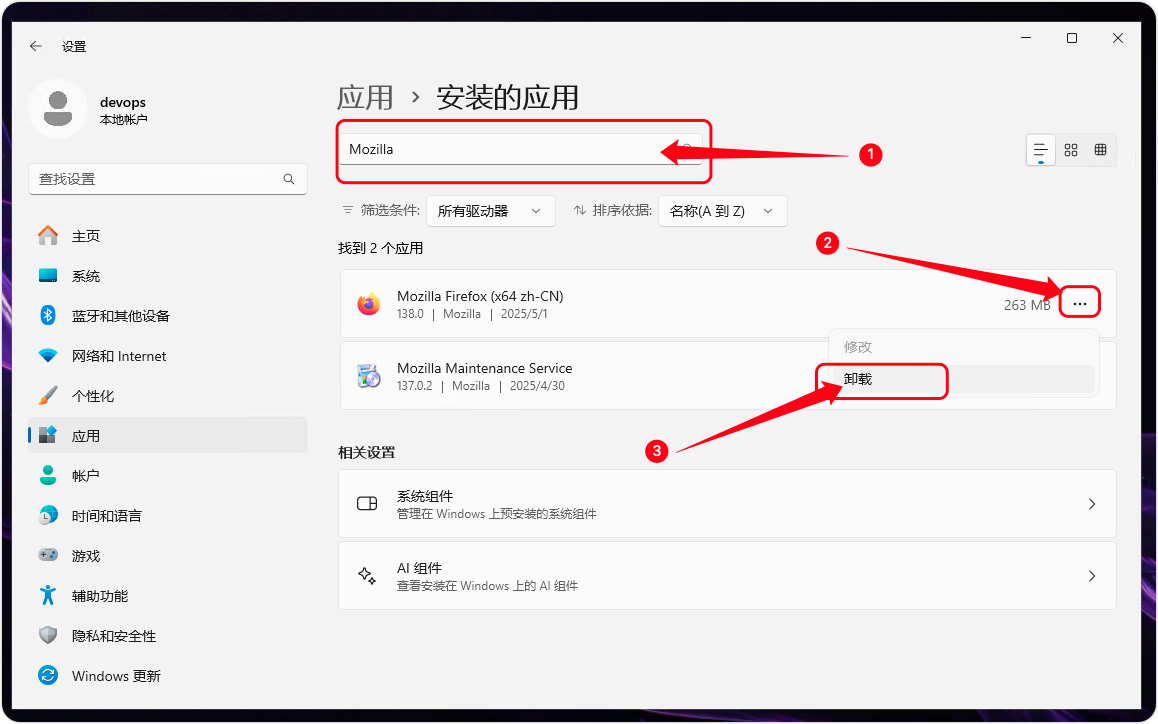This screenshot has width=1158, height=724.
Task: Open 网络和 Internet settings
Action: [x=168, y=355]
